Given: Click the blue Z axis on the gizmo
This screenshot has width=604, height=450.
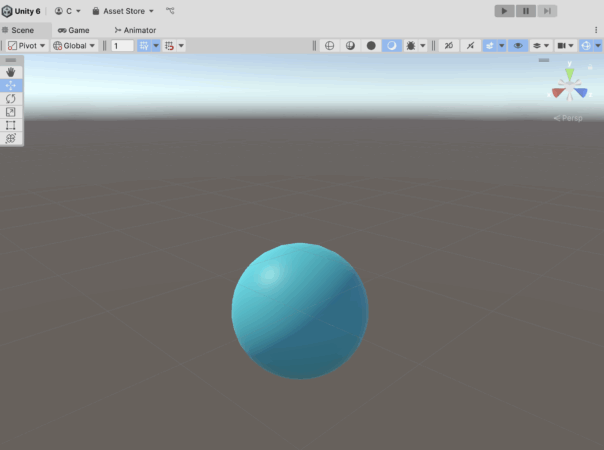Looking at the screenshot, I should coord(581,92).
